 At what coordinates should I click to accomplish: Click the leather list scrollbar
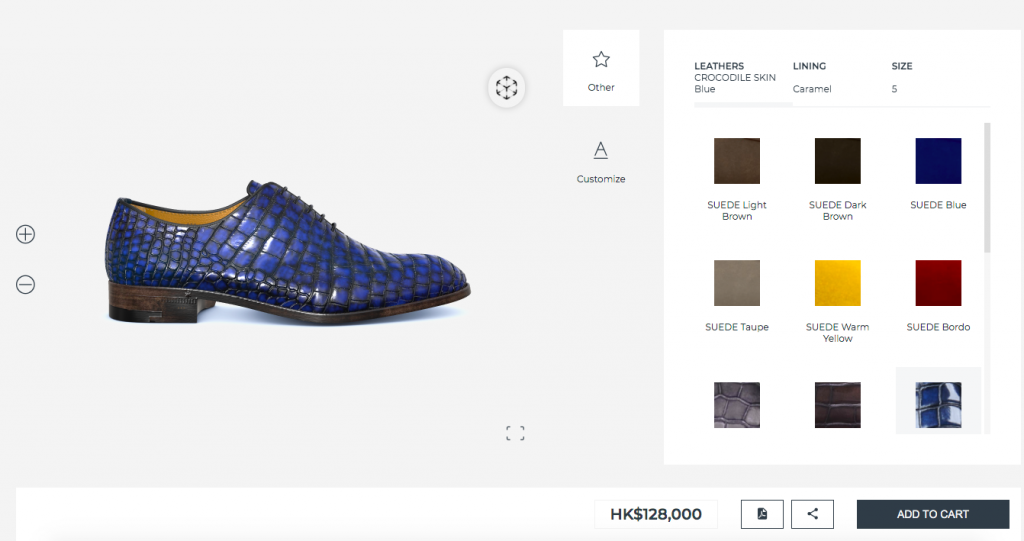pyautogui.click(x=987, y=188)
